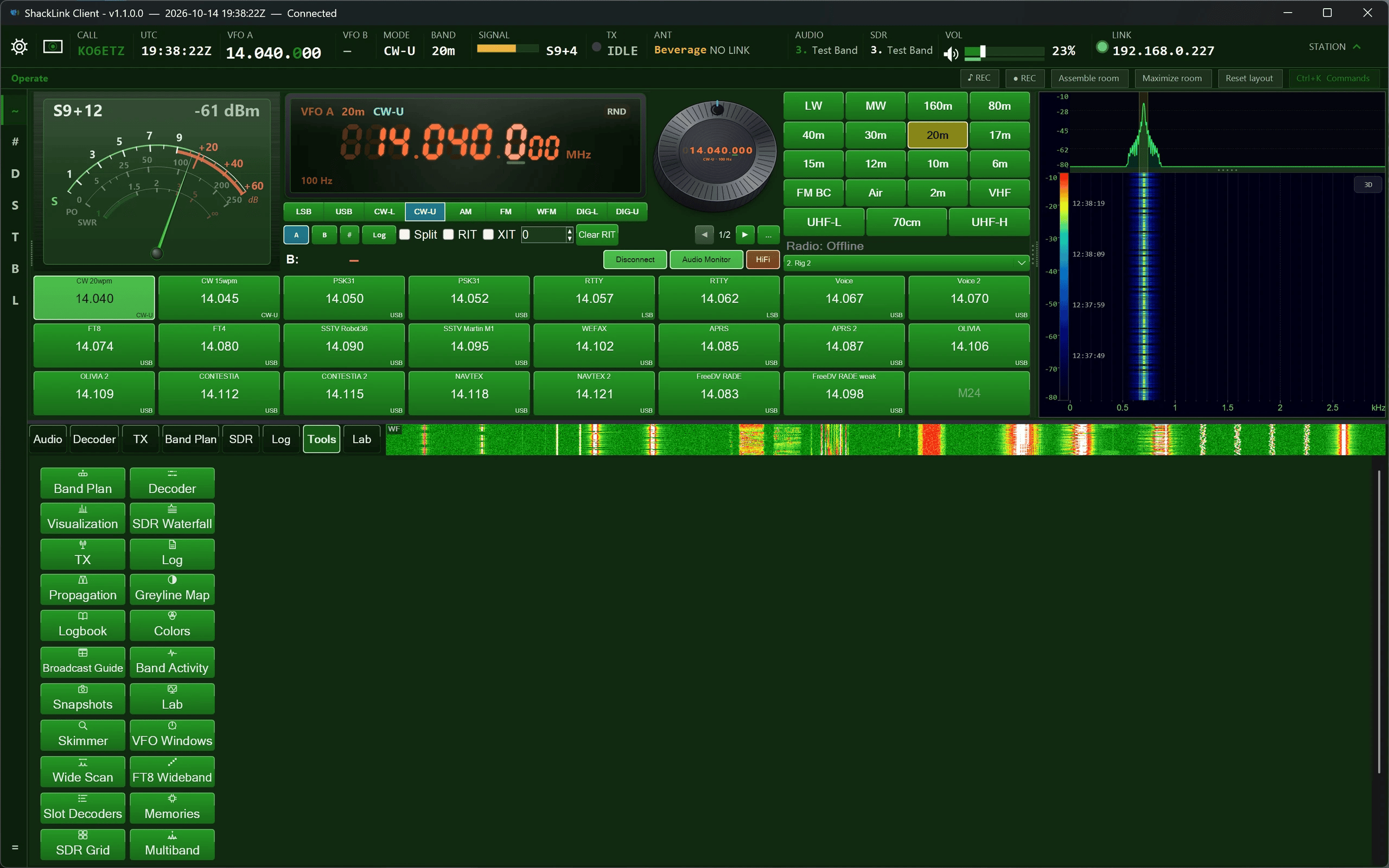Switch to the Log tab

click(281, 439)
